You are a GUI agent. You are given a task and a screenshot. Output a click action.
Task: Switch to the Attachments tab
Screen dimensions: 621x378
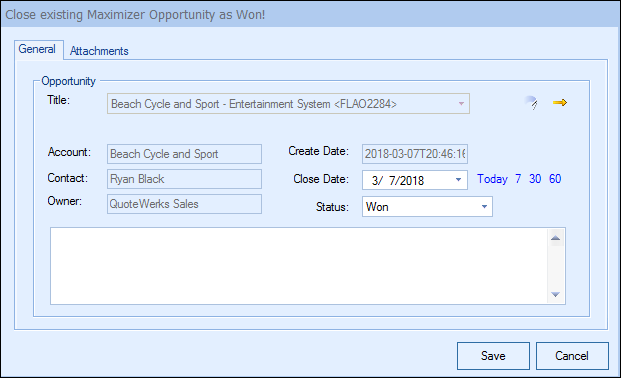pyautogui.click(x=99, y=51)
